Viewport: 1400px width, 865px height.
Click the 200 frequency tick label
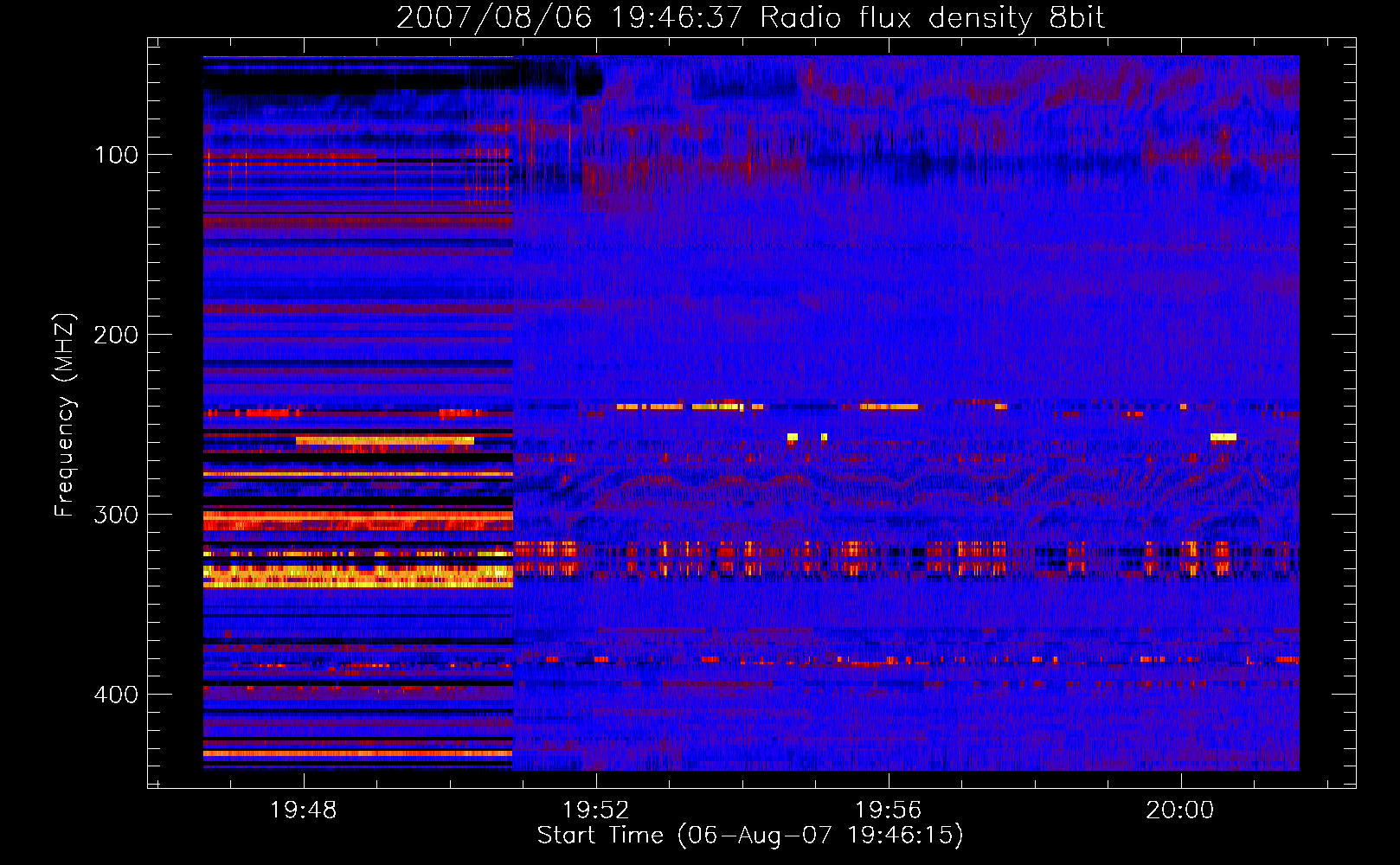(117, 335)
